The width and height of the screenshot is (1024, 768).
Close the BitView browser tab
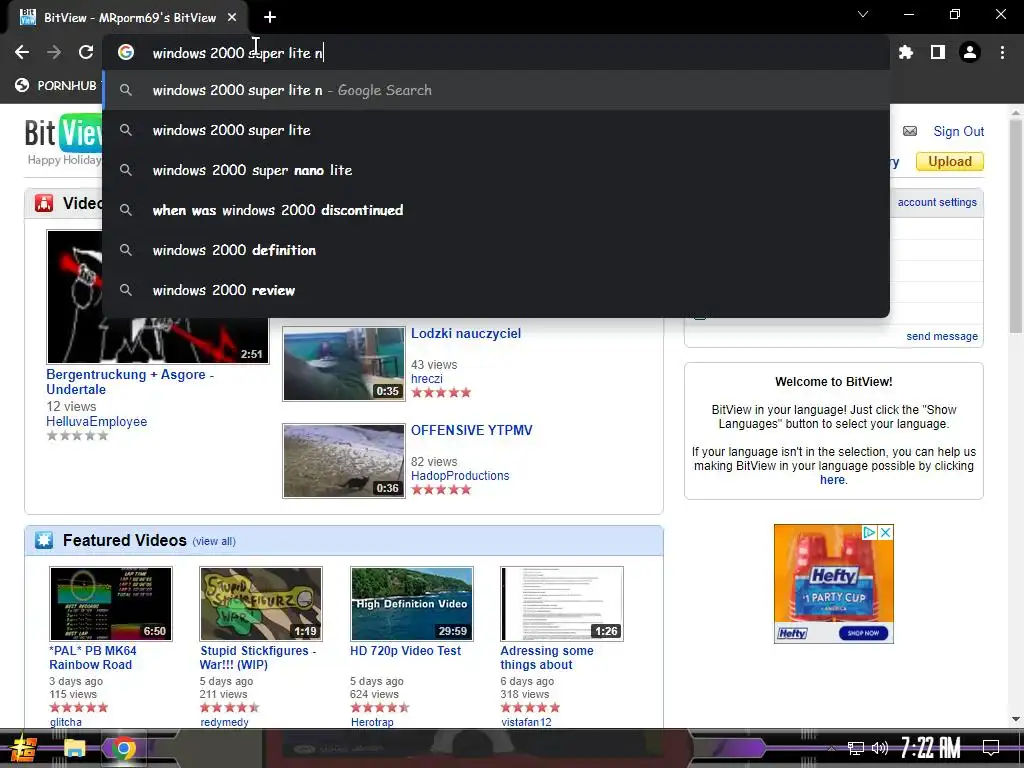coord(232,18)
